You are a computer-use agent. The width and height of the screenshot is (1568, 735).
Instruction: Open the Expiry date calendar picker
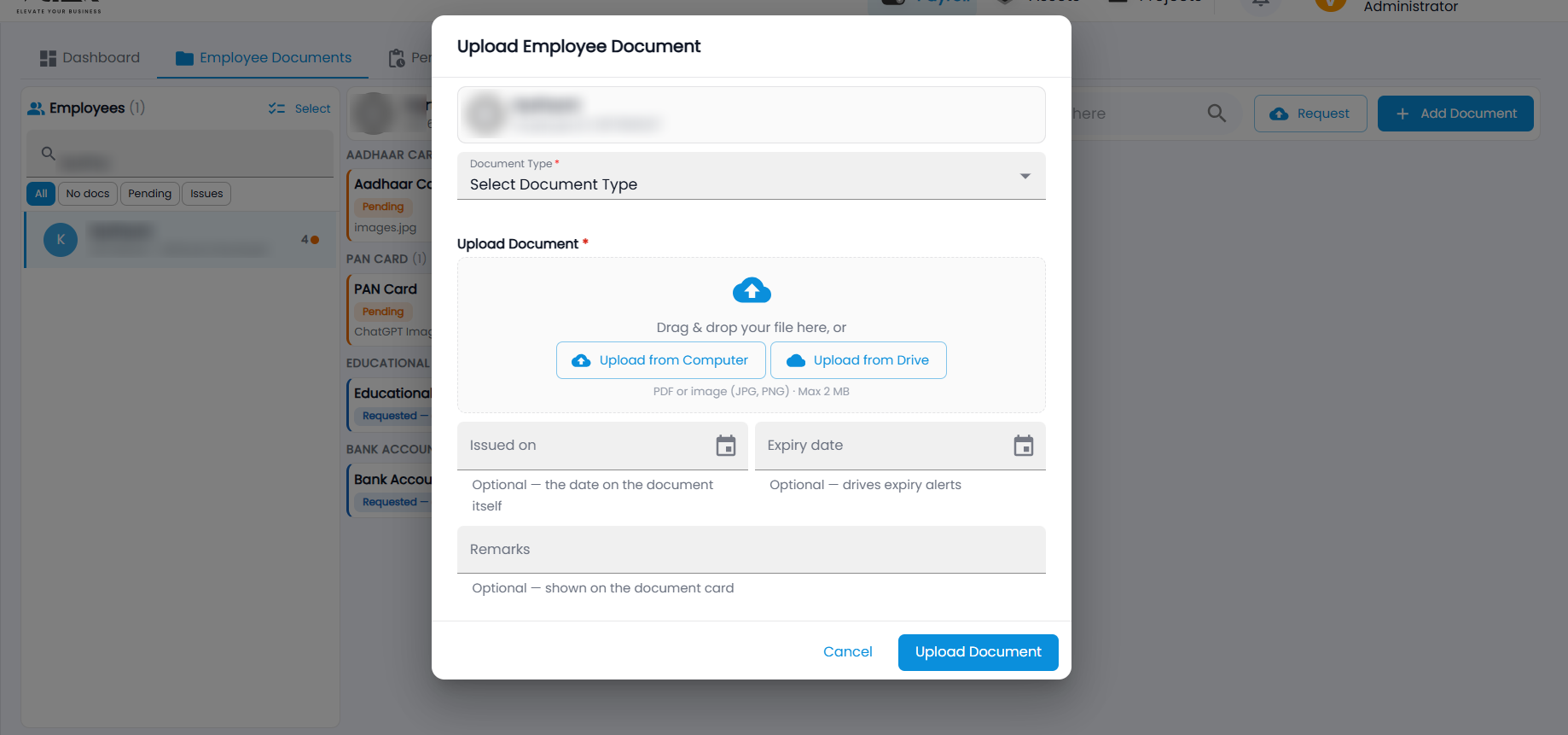pyautogui.click(x=1024, y=446)
